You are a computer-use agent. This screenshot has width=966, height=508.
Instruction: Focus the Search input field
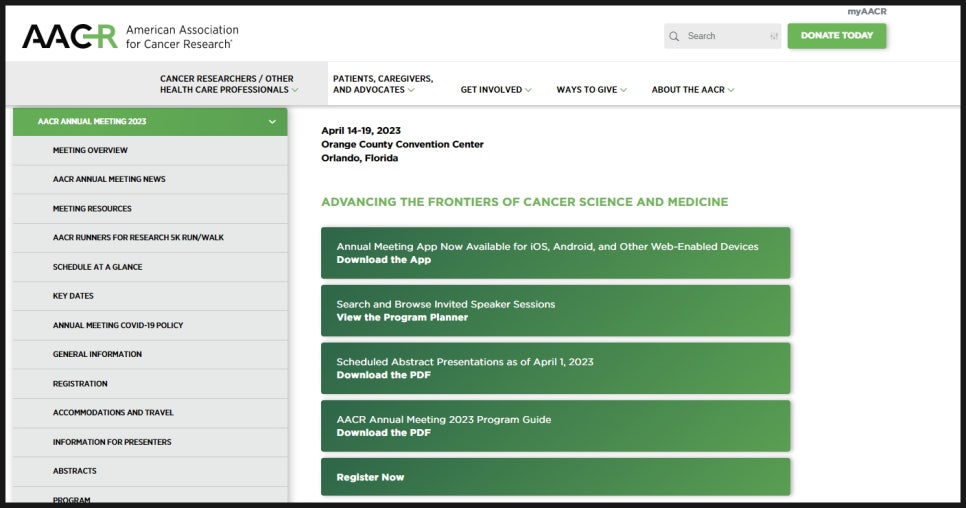click(722, 36)
